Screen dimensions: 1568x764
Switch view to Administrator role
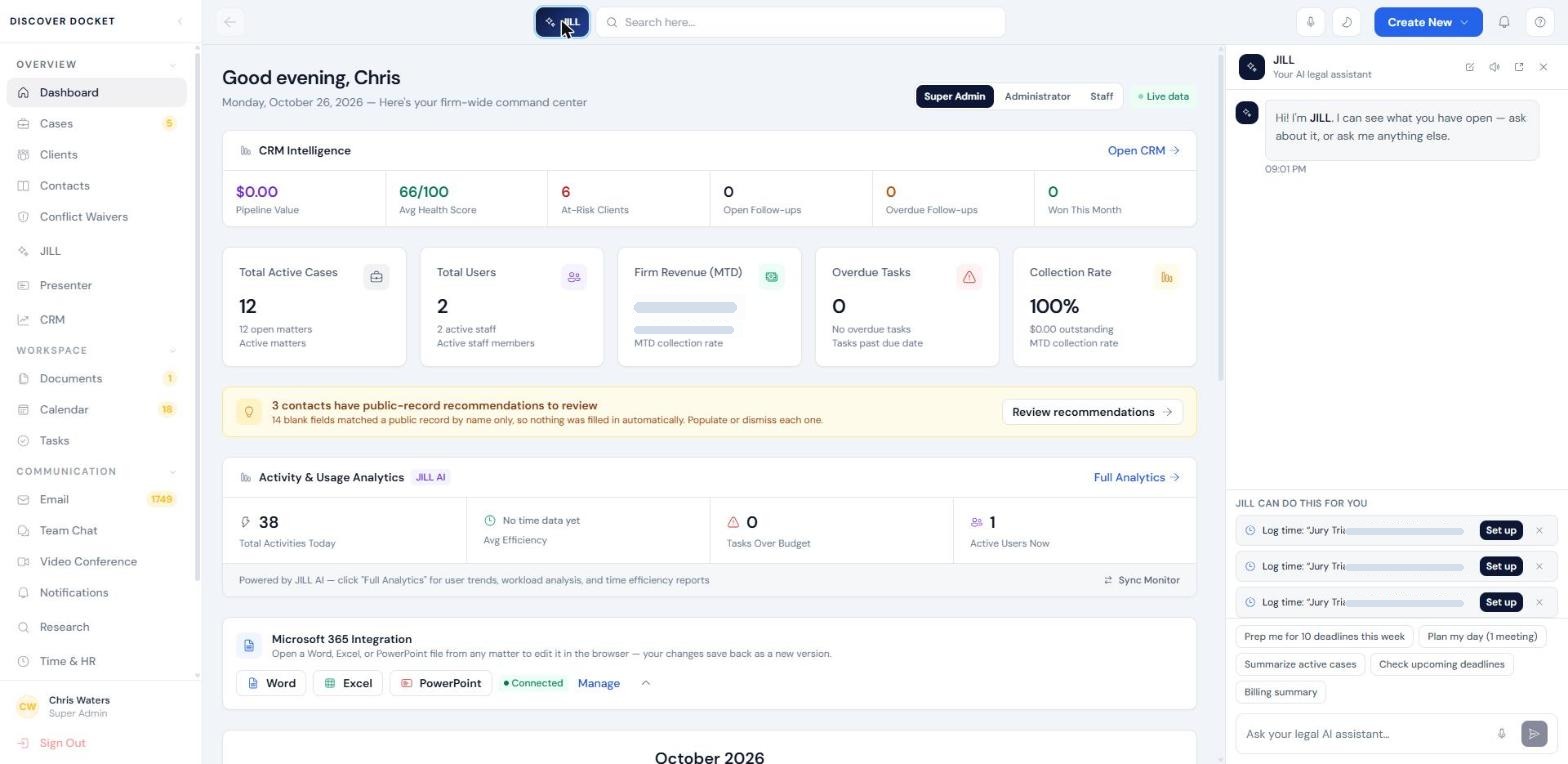1037,97
